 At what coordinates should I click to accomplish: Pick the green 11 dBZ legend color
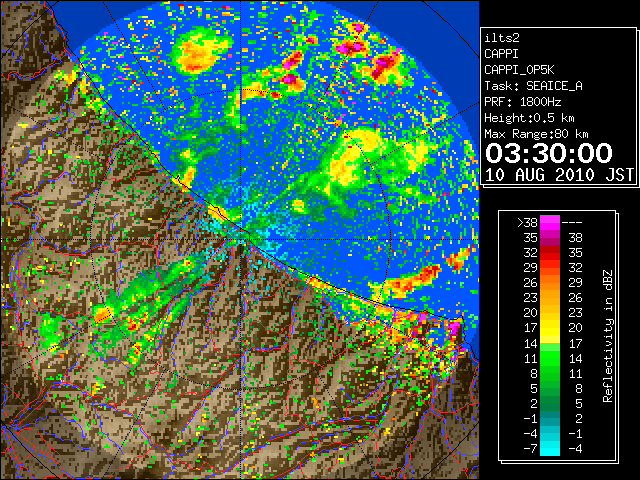click(x=550, y=358)
